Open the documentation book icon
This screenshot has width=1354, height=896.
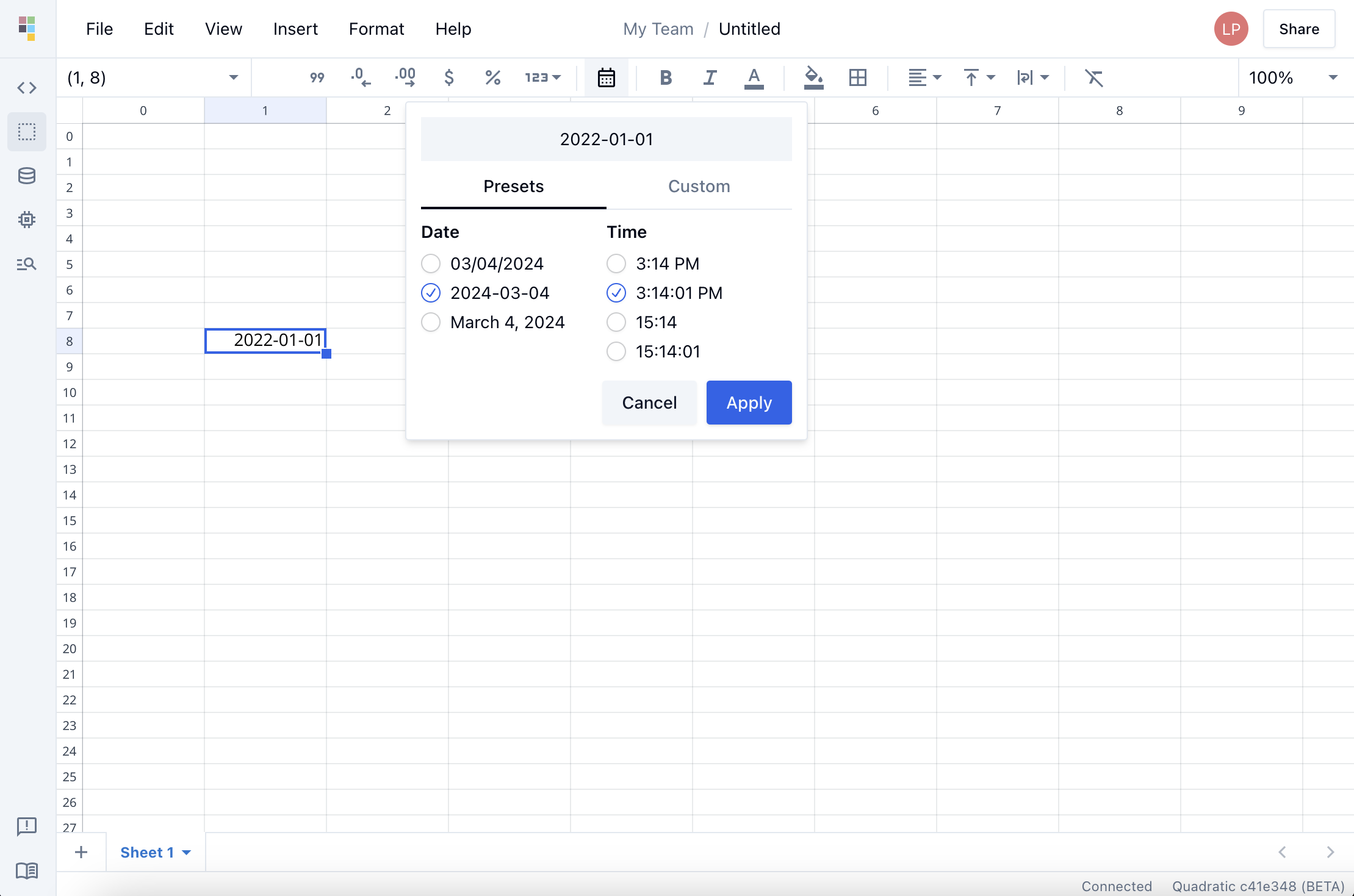pos(27,870)
